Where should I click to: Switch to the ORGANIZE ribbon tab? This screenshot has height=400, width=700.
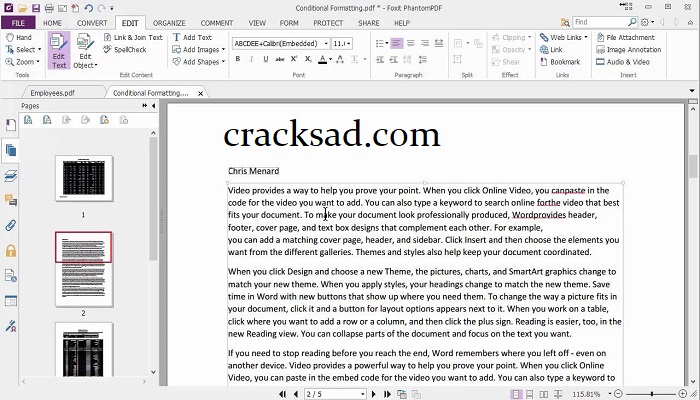point(169,23)
